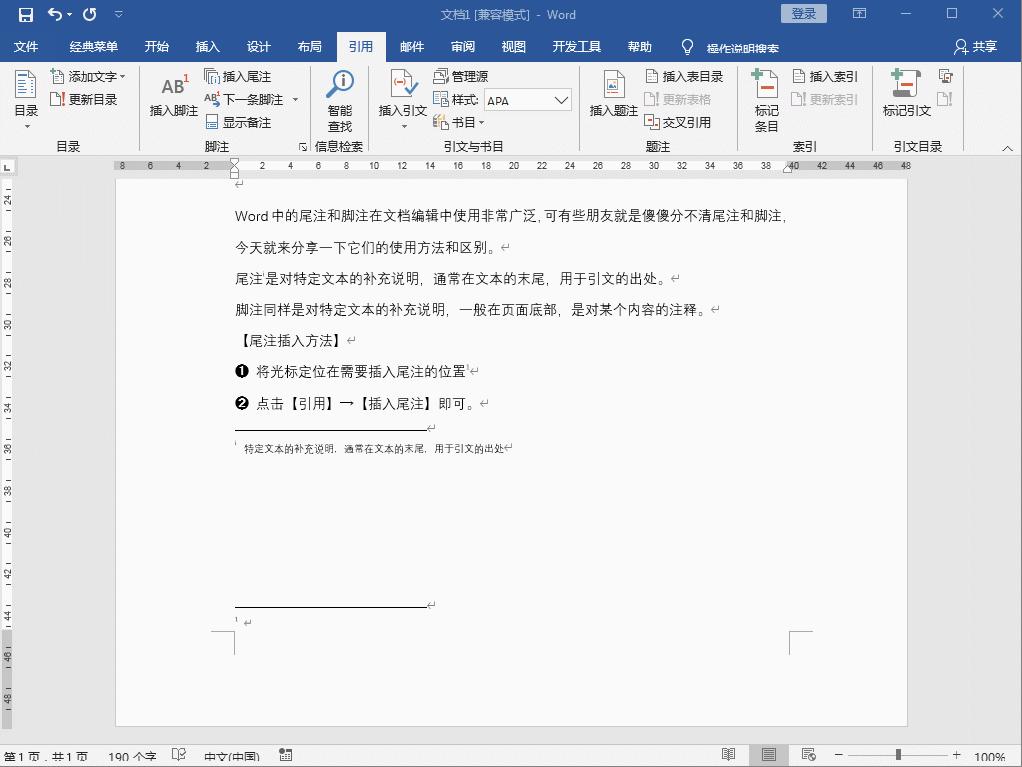Viewport: 1022px width, 767px height.
Task: Click 插入表目录 button
Action: (684, 77)
